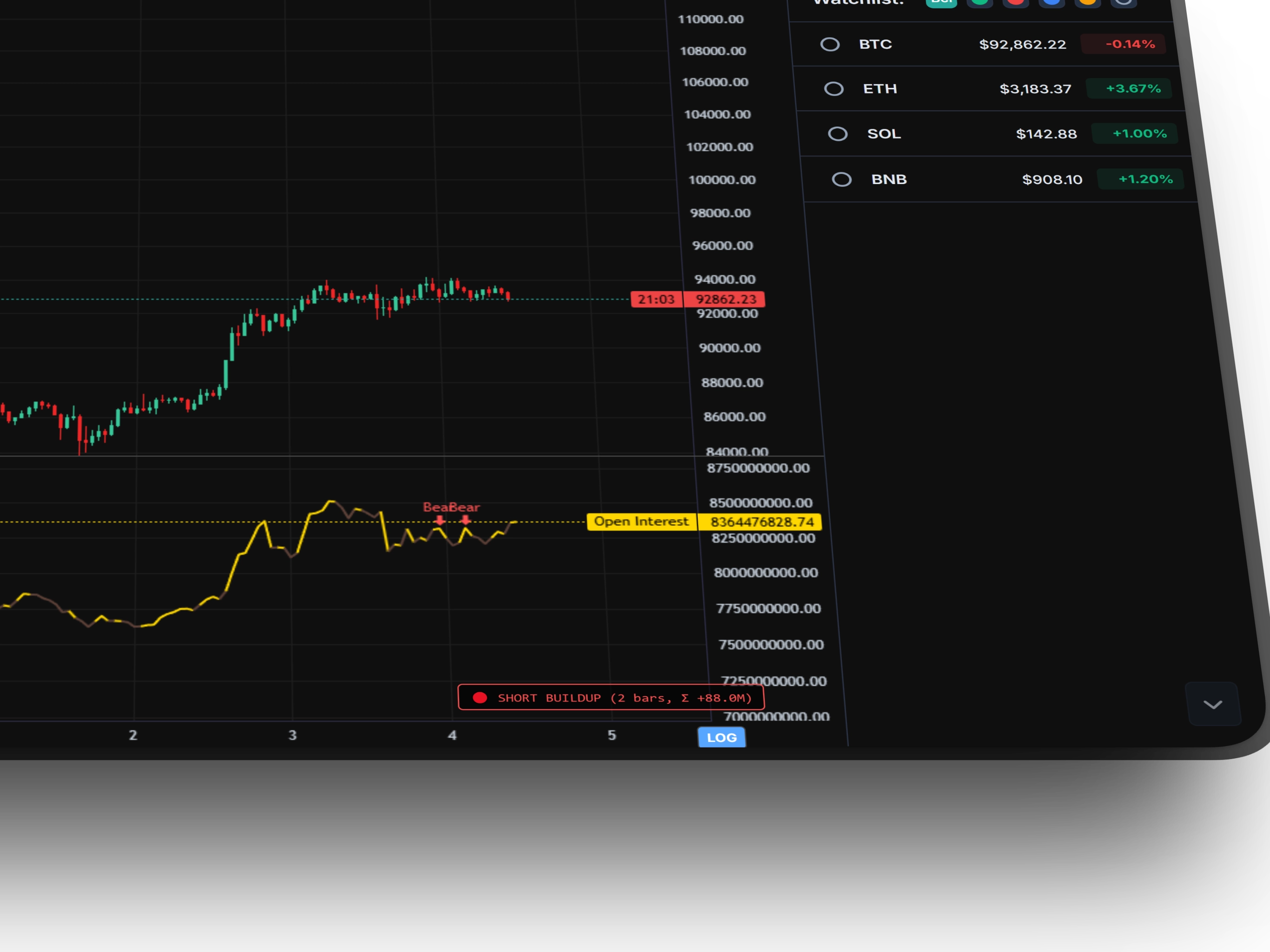Click the blue watchlist color filter
The height and width of the screenshot is (952, 1270).
(x=1051, y=2)
